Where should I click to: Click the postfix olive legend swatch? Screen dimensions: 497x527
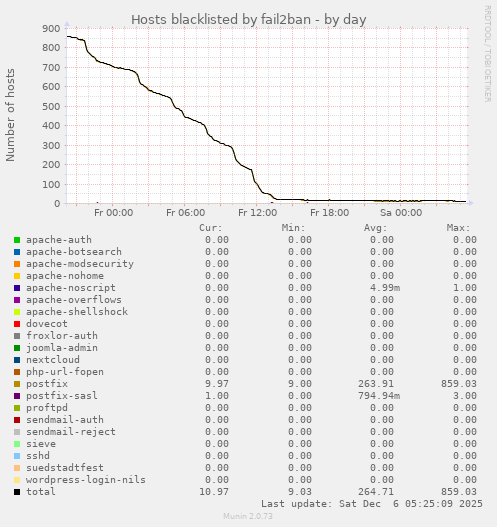[x=17, y=384]
